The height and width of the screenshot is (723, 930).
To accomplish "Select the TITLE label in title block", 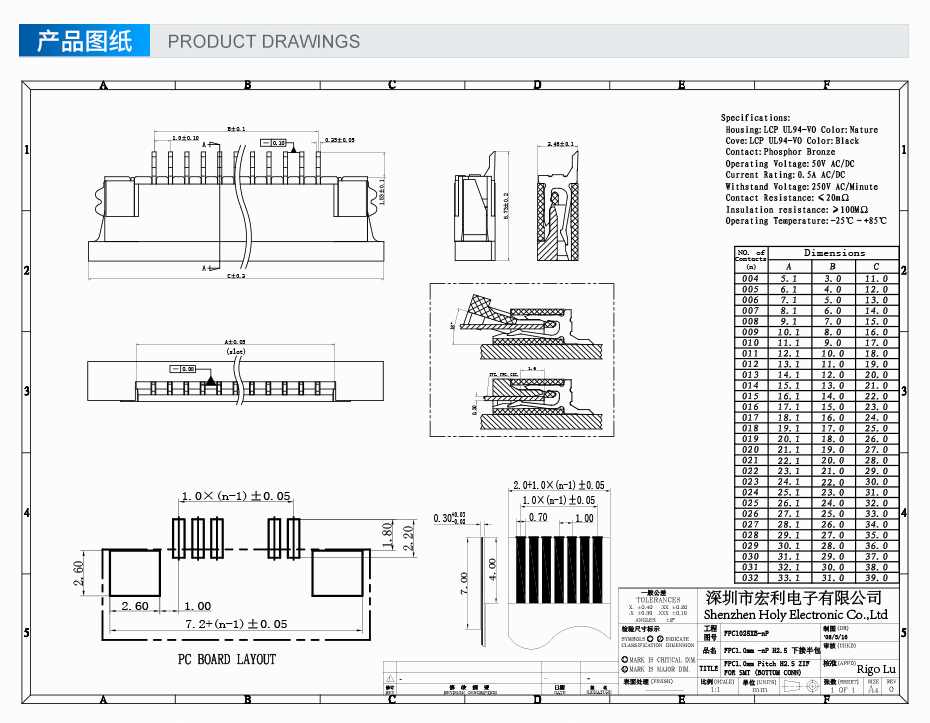I will coord(709,668).
